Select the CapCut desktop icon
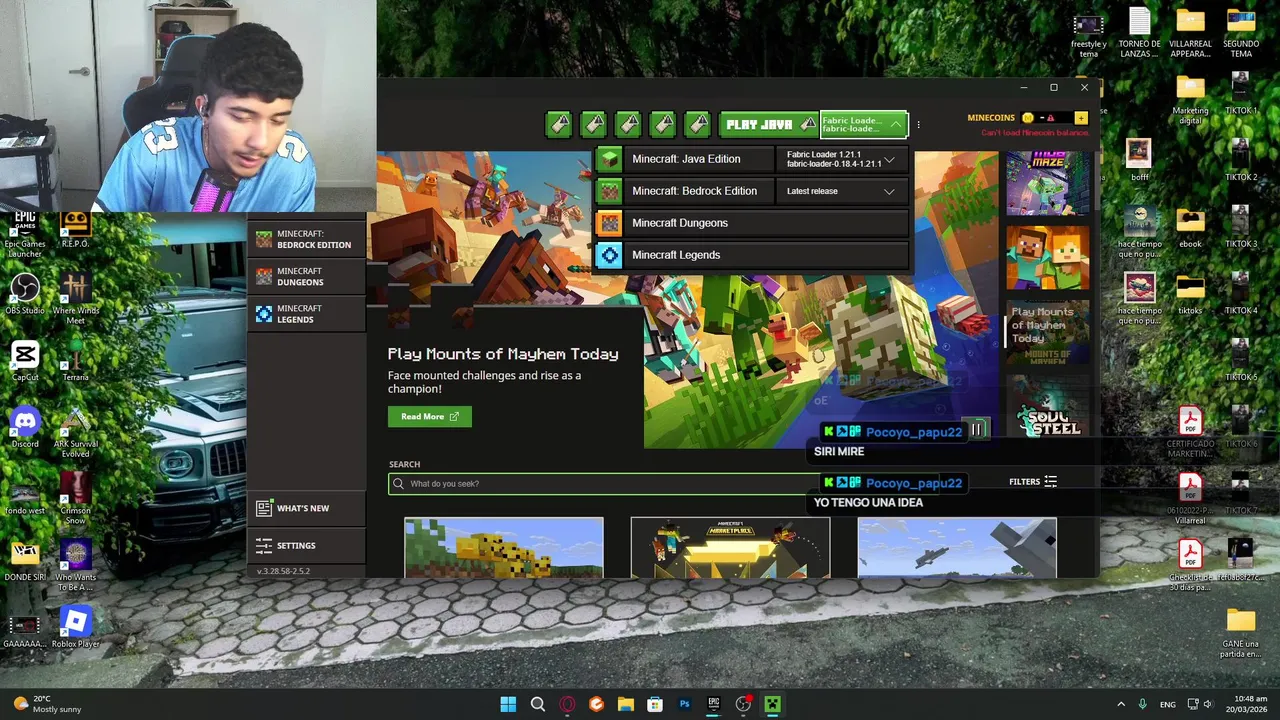The width and height of the screenshot is (1280, 720). click(25, 361)
